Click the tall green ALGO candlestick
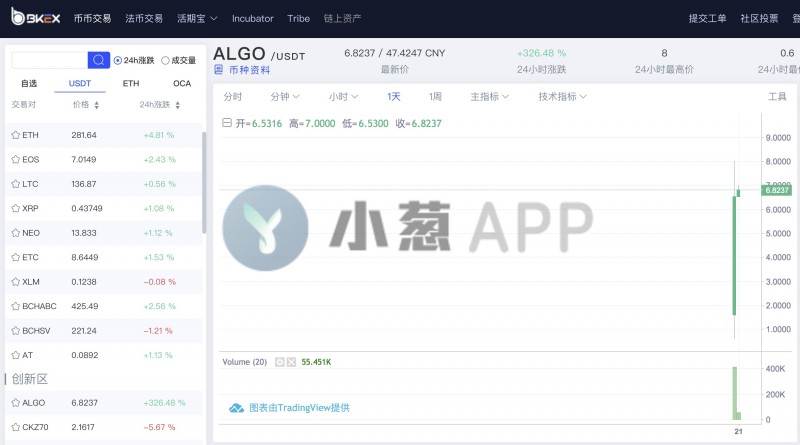Viewport: 800px width, 445px height. [x=734, y=255]
